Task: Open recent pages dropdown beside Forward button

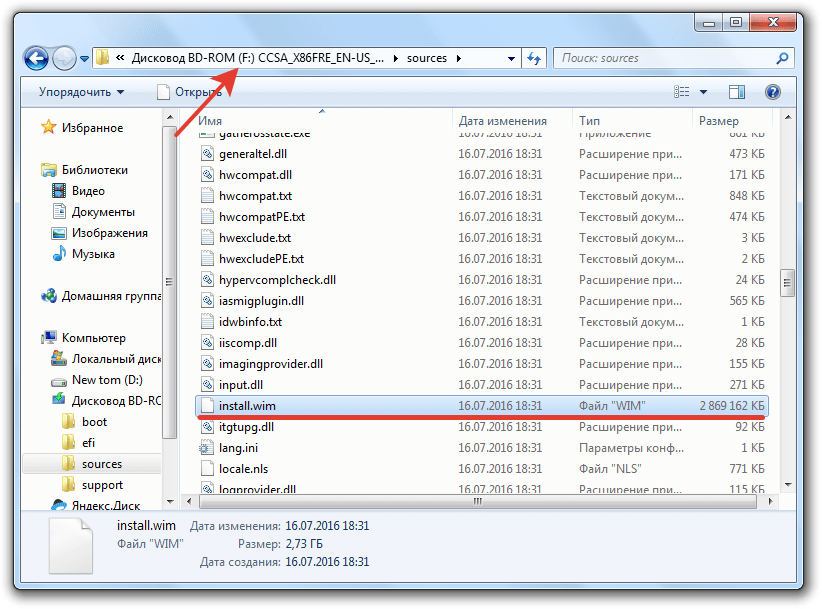Action: point(84,59)
